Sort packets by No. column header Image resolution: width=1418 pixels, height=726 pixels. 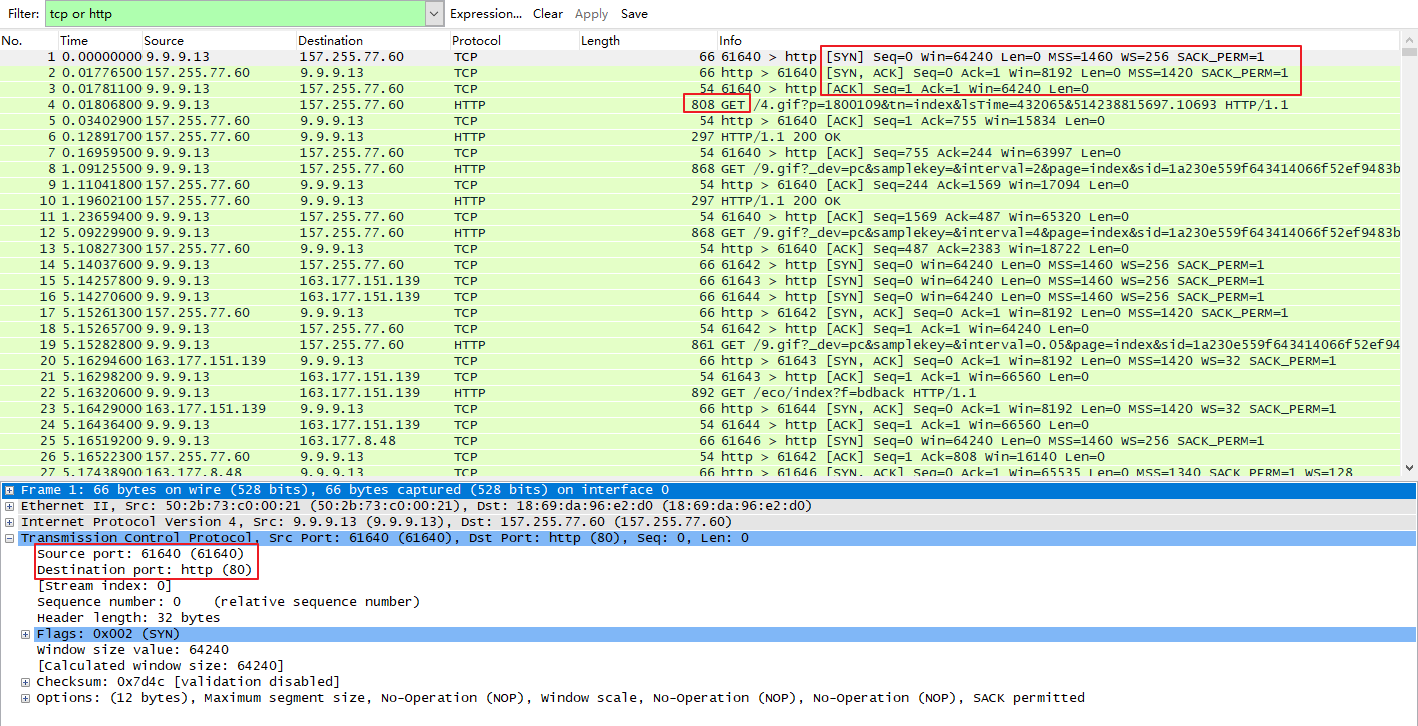12,41
